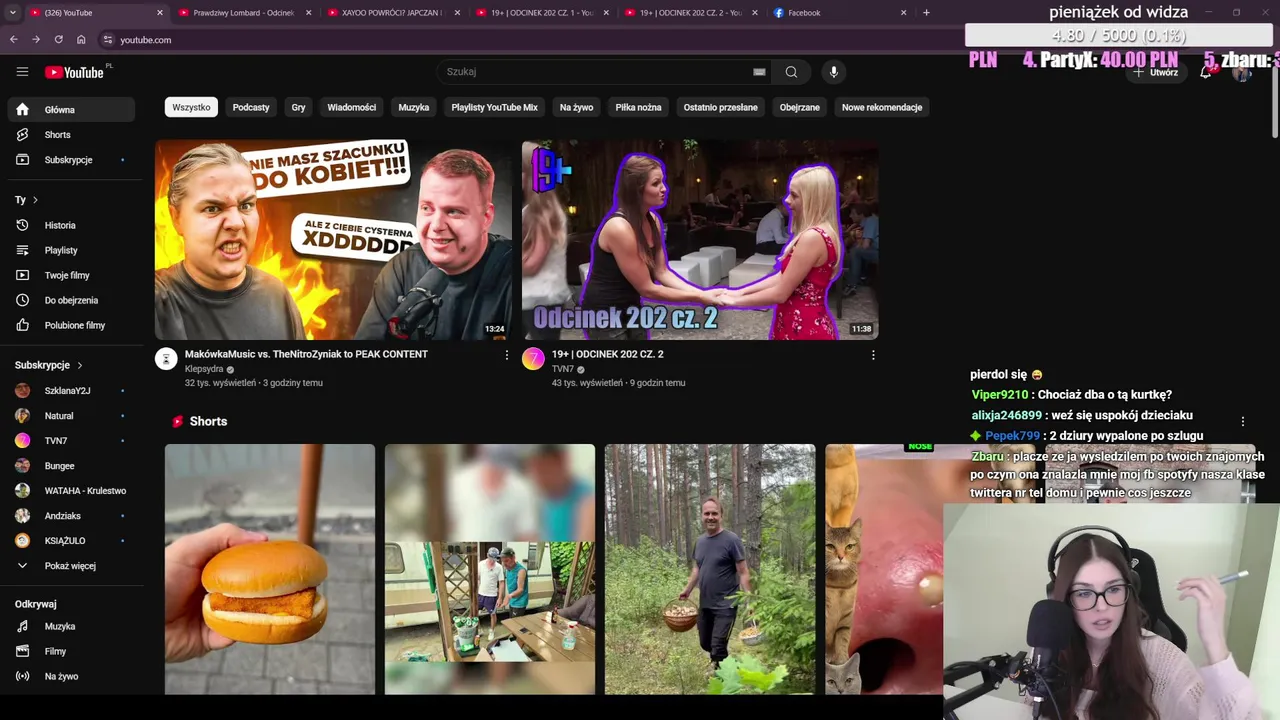This screenshot has height=720, width=1280.
Task: Open Filmy under Odkrywaj
Action: pos(71,651)
